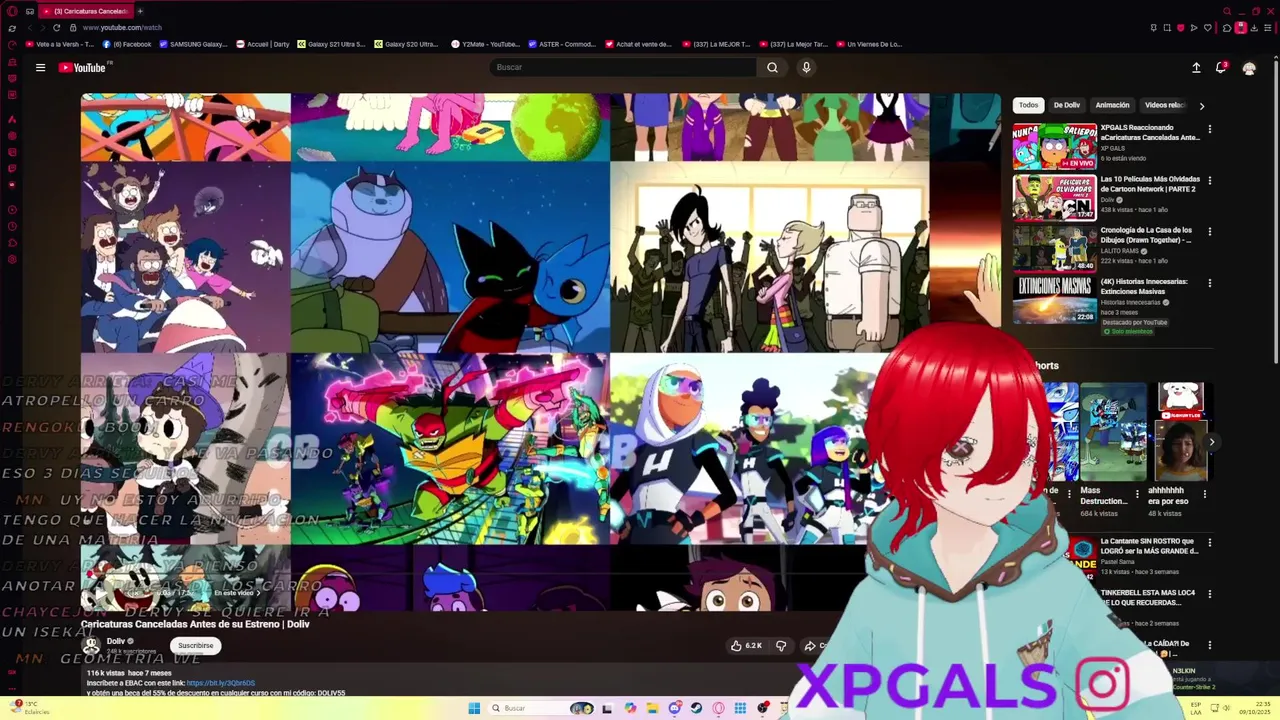Dislike the video with thumbs-down
This screenshot has width=1280, height=720.
tap(781, 646)
